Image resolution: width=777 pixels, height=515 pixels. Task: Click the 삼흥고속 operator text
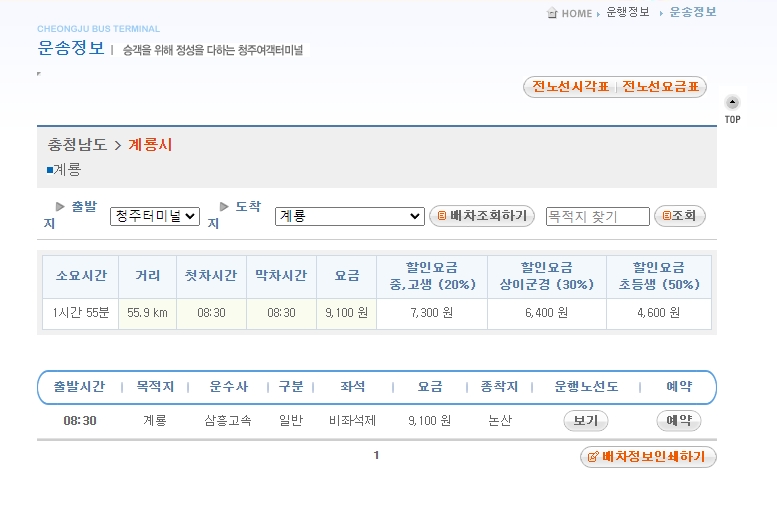click(x=228, y=421)
